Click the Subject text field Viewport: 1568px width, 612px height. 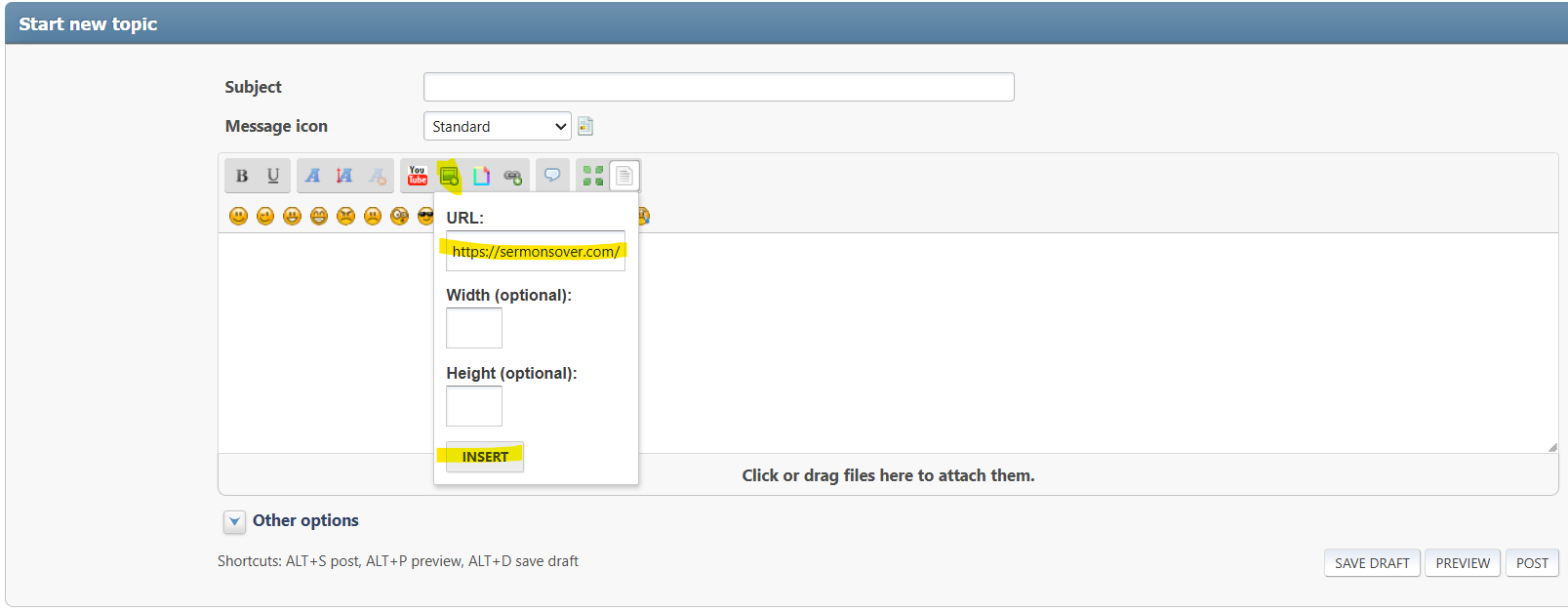(718, 87)
